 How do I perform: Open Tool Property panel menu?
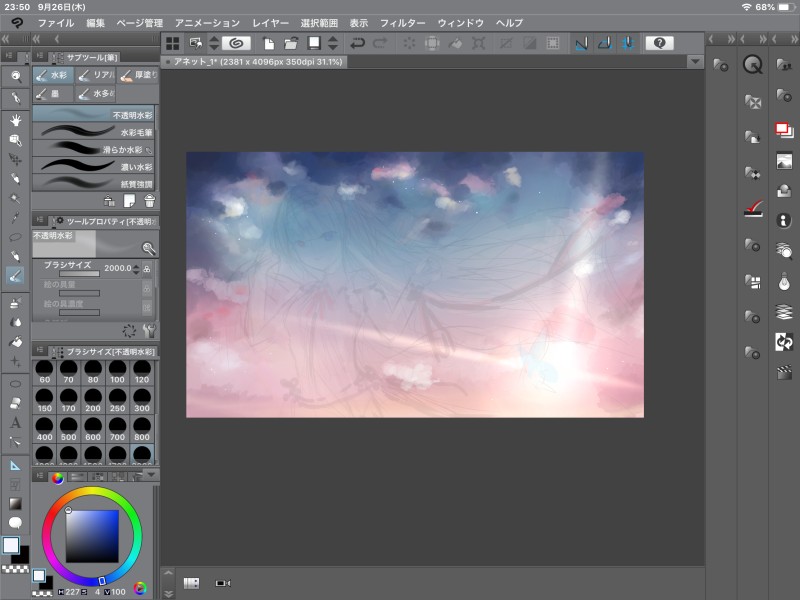point(40,220)
